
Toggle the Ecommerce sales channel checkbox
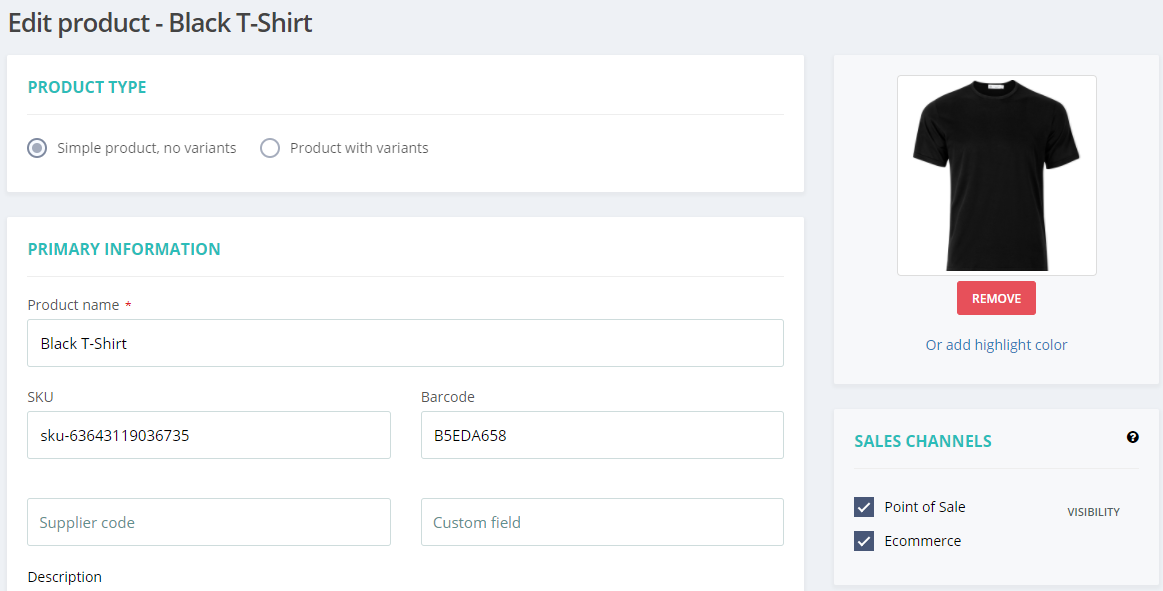point(864,541)
